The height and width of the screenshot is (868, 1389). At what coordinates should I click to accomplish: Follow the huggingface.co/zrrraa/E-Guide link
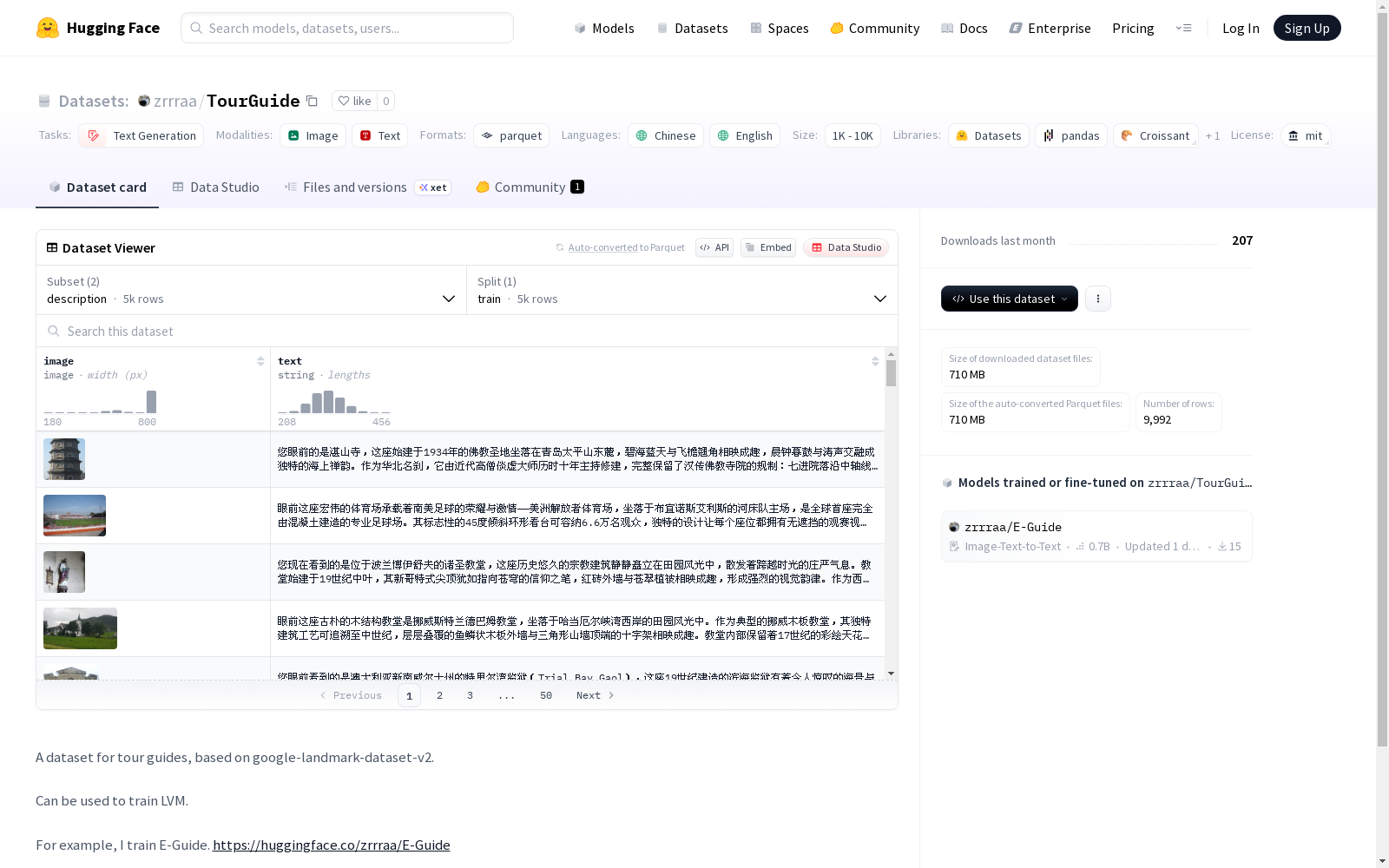[332, 845]
